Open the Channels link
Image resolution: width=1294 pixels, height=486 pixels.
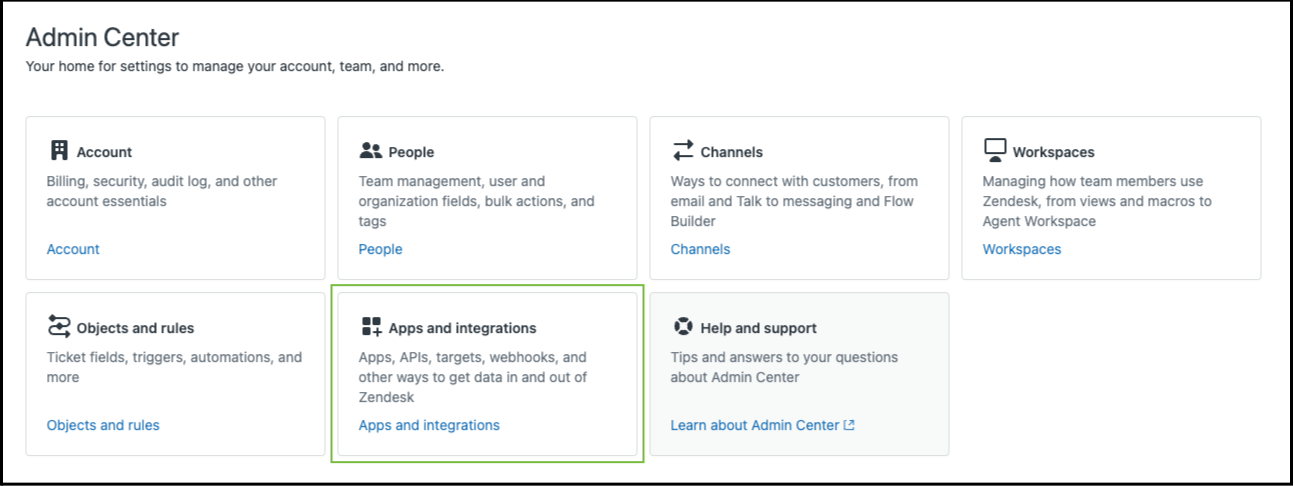point(700,249)
